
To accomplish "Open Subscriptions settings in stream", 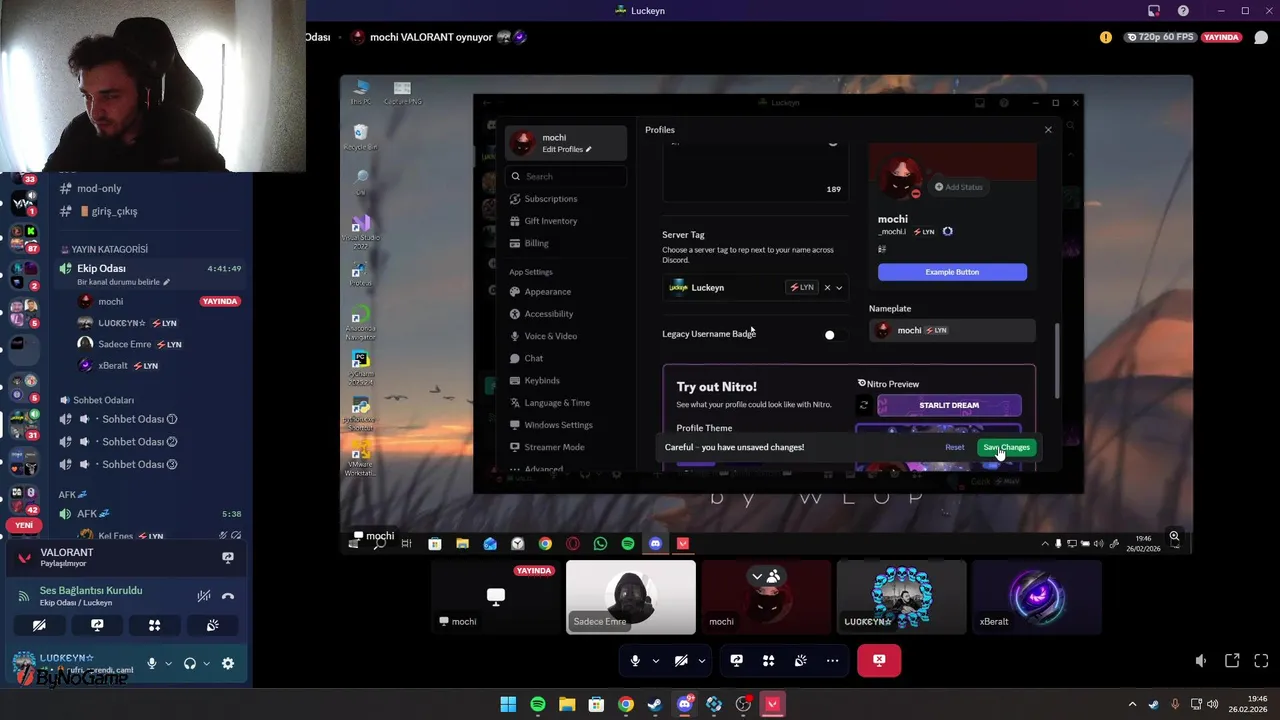I will (x=551, y=199).
